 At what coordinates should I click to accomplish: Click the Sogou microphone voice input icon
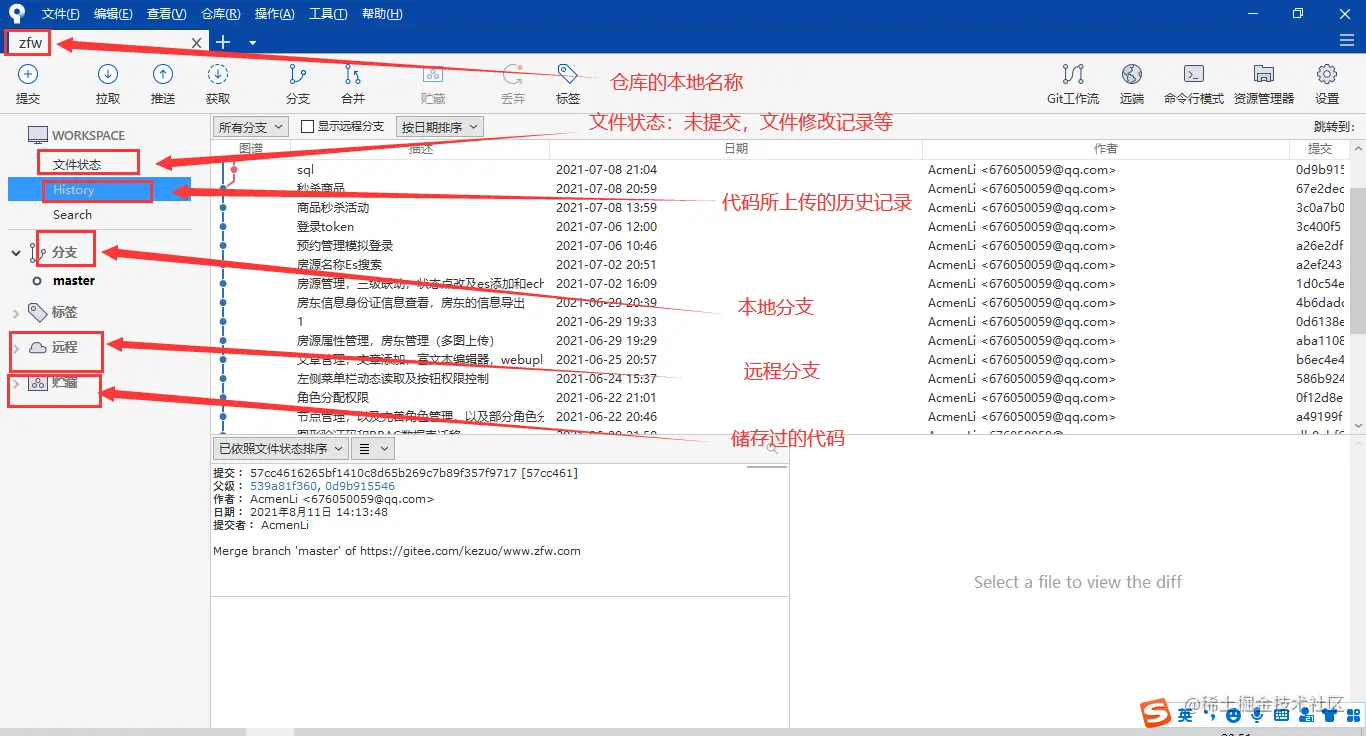1258,715
